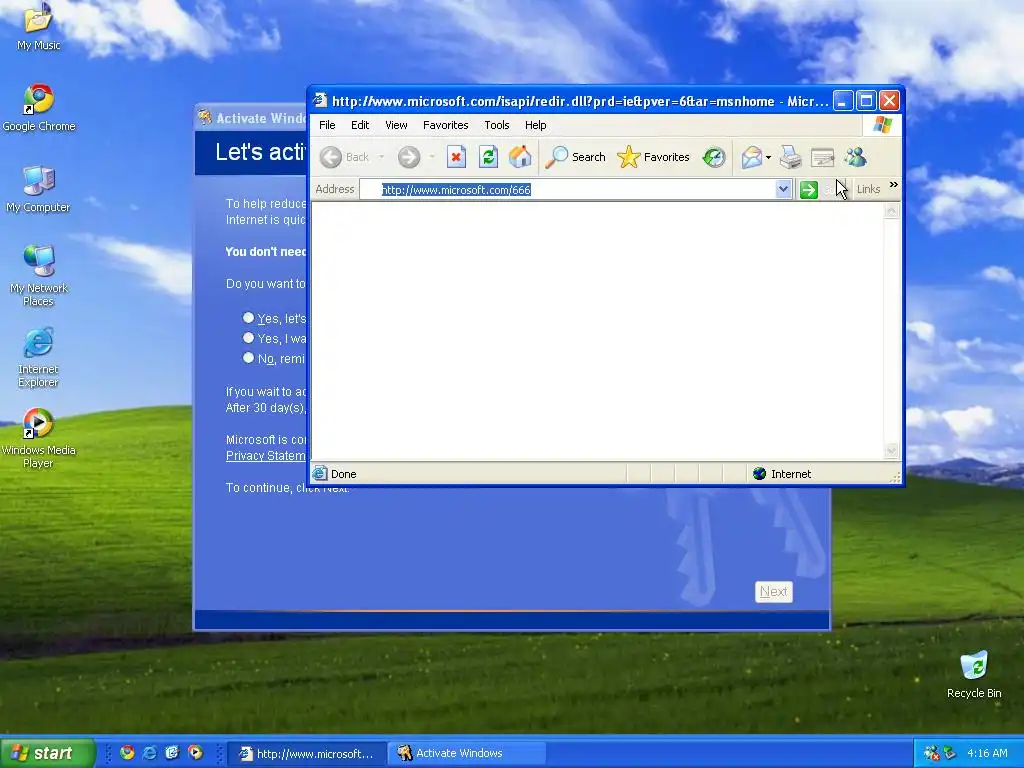This screenshot has width=1024, height=768.
Task: Open the Messenger people icon
Action: pos(855,157)
